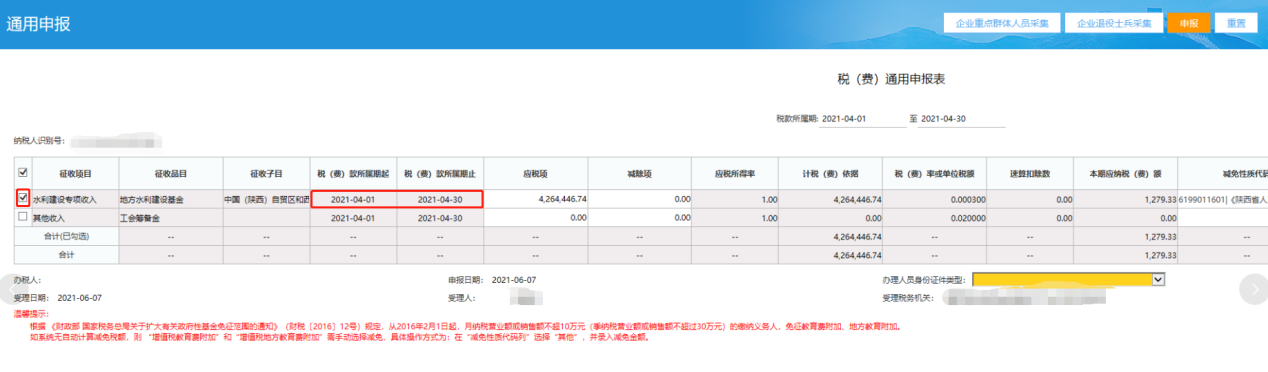Select the 地方水利建设基金 cell

[170, 200]
